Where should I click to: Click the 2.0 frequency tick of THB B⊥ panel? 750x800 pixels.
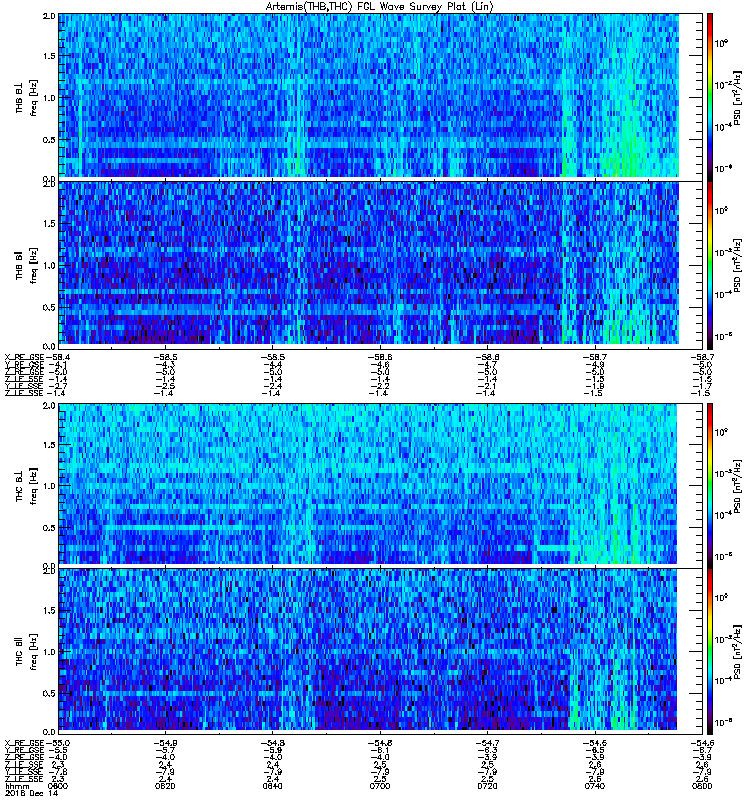click(49, 16)
